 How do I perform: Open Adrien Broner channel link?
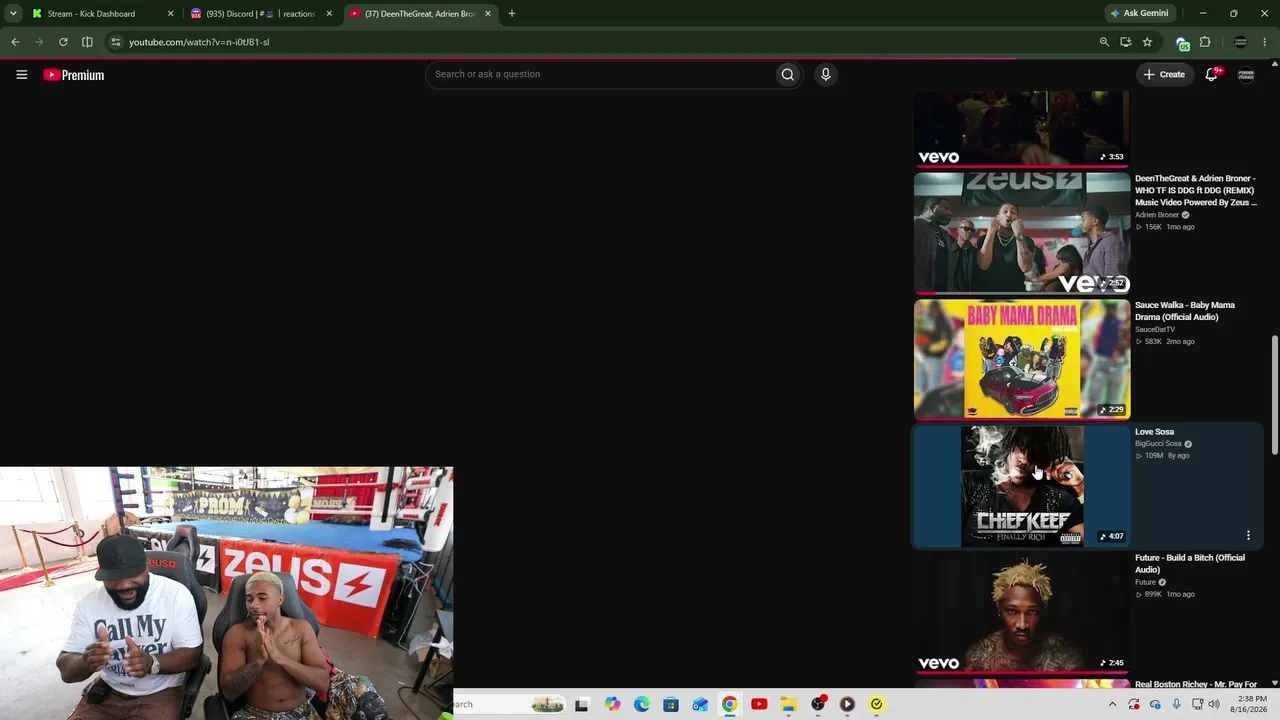[x=1157, y=215]
